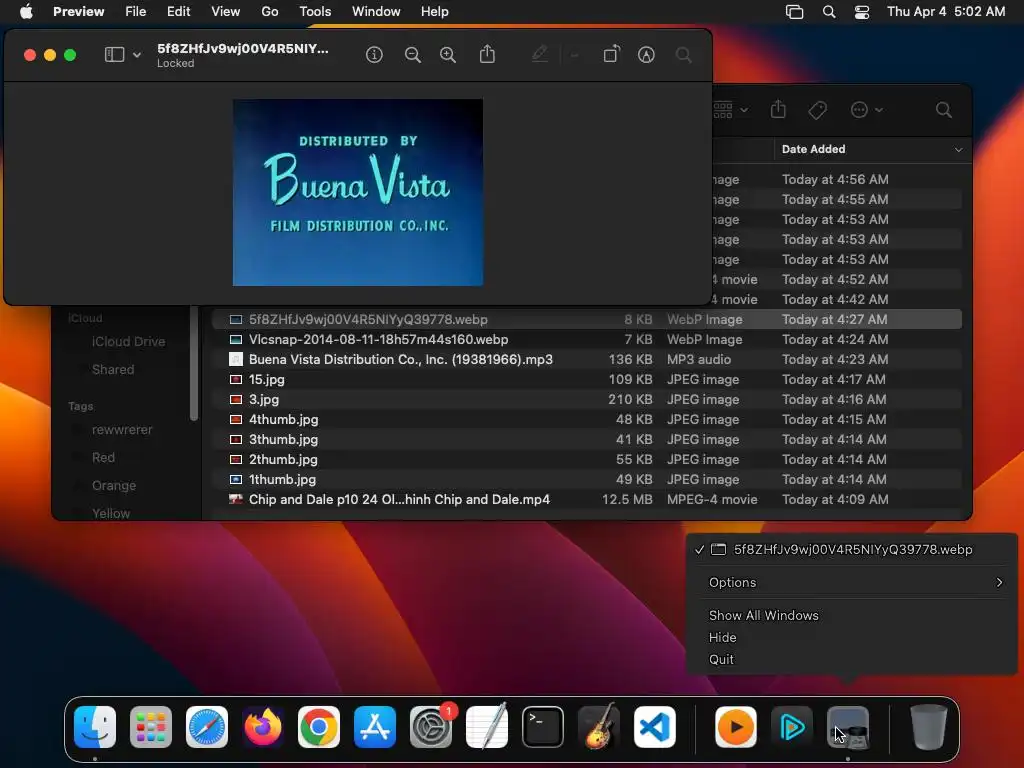Click the Buena Vista image in Preview

click(x=358, y=193)
